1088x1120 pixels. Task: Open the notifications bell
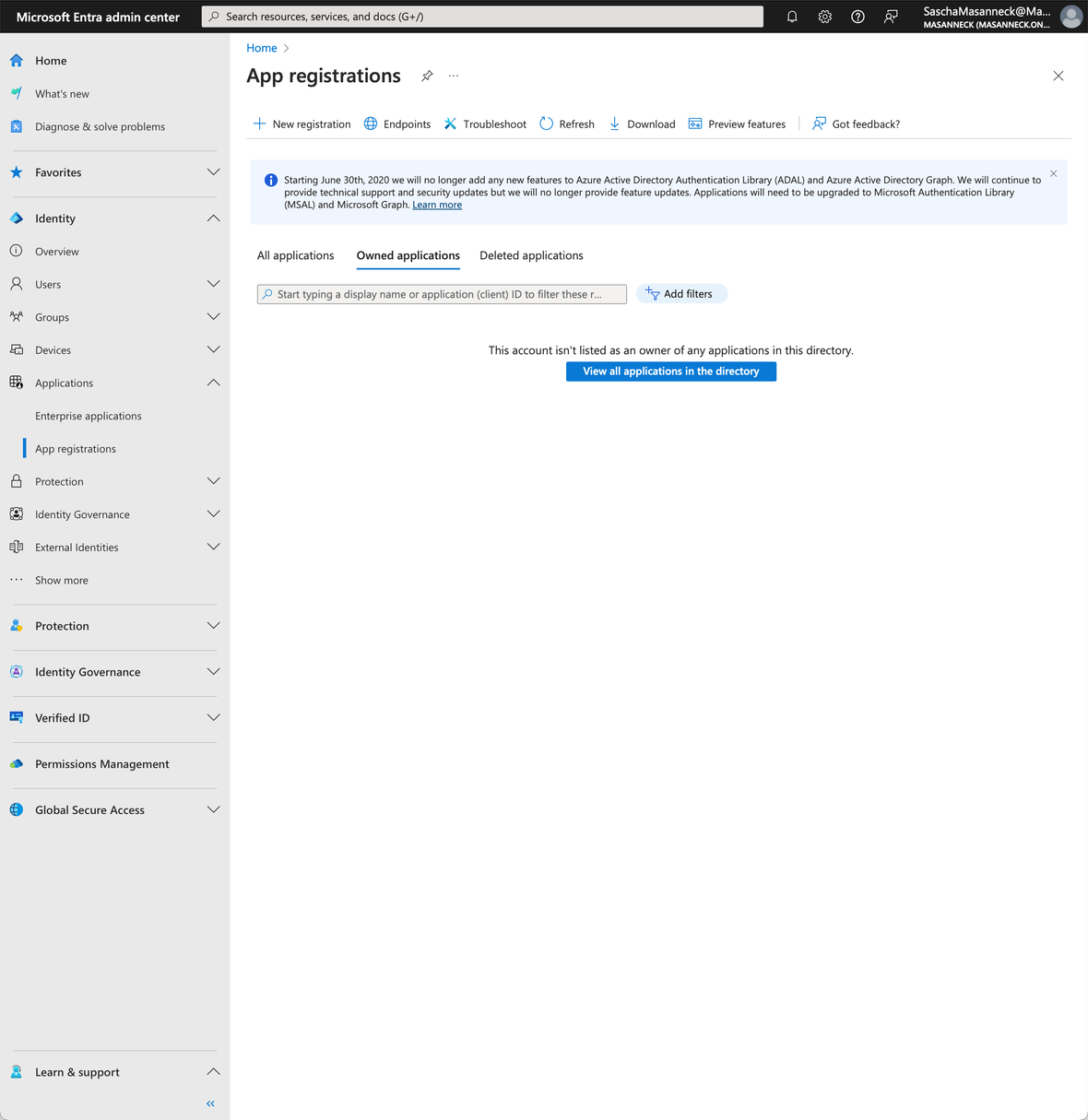[791, 16]
